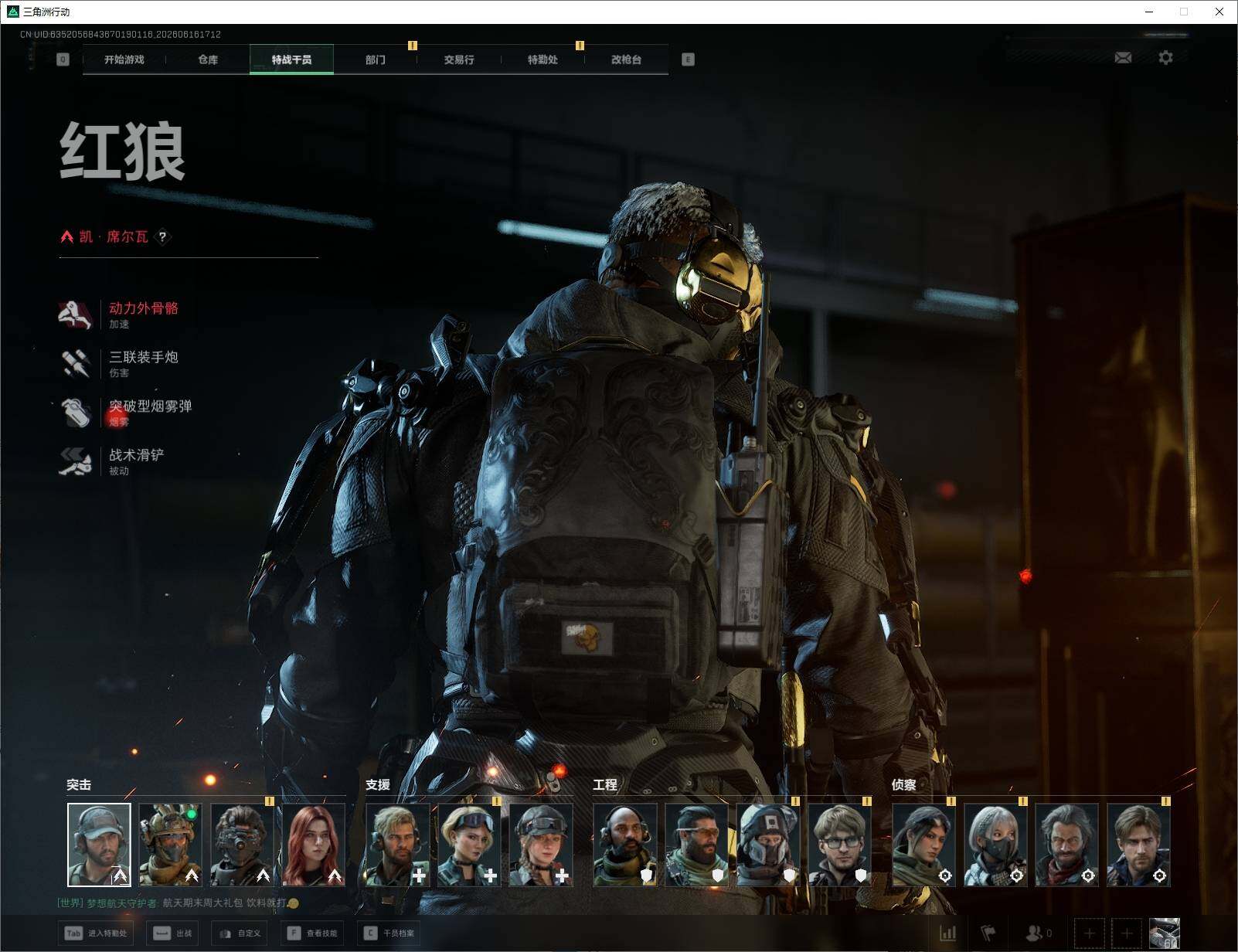Click the flags icon in bottom bar
This screenshot has width=1238, height=952.
pos(988,933)
